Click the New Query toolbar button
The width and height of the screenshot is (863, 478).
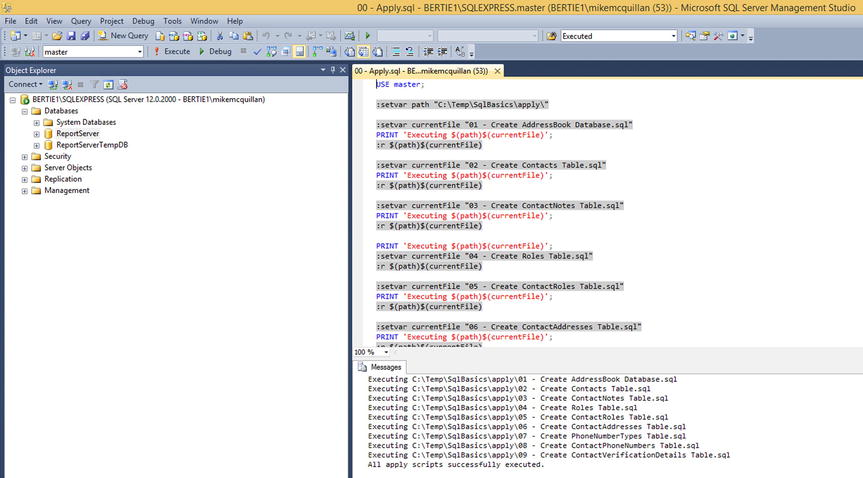click(x=123, y=36)
